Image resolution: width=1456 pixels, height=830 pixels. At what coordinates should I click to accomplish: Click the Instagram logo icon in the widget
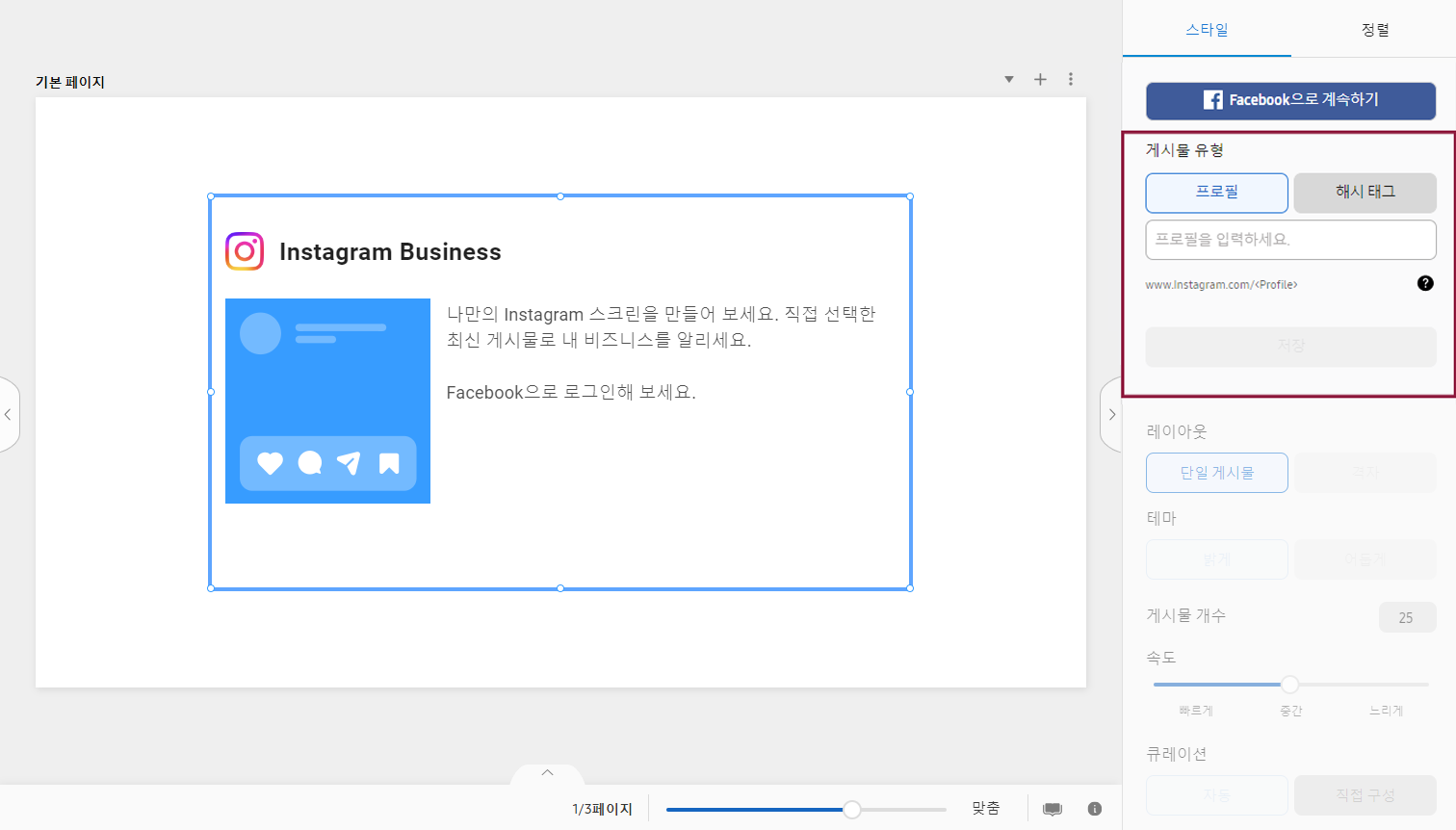coord(245,251)
